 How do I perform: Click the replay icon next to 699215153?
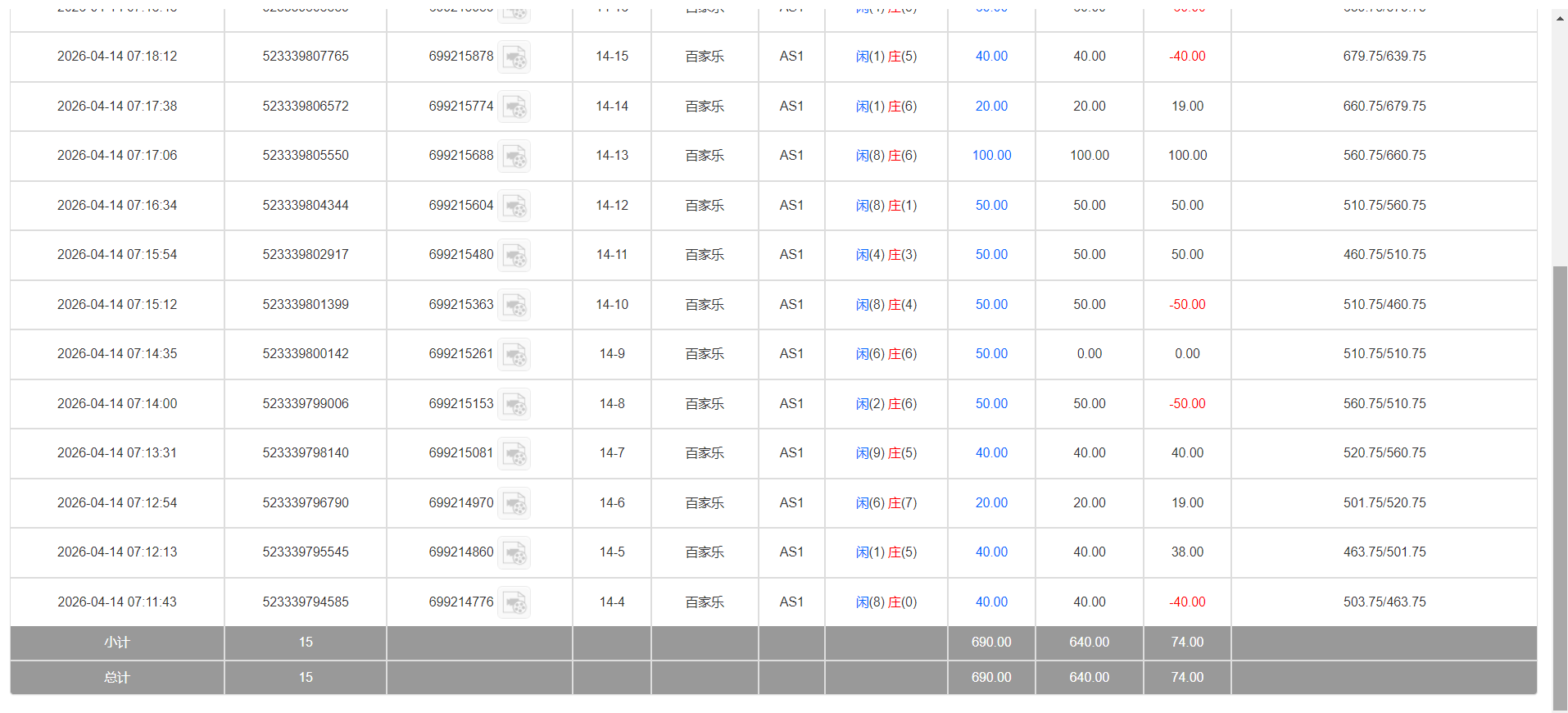click(x=514, y=405)
